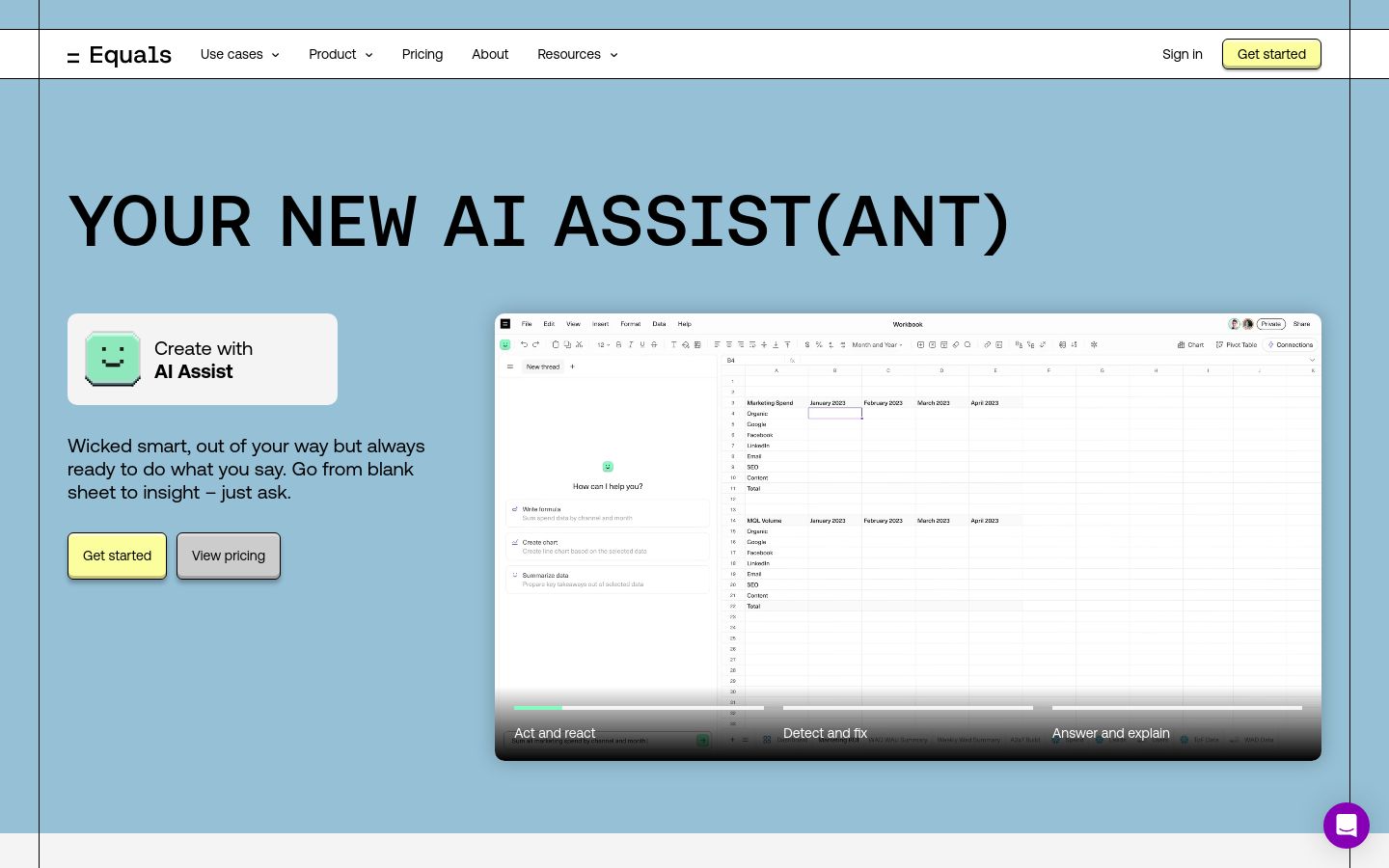Open the Resources dropdown
The width and height of the screenshot is (1389, 868).
coord(578,54)
